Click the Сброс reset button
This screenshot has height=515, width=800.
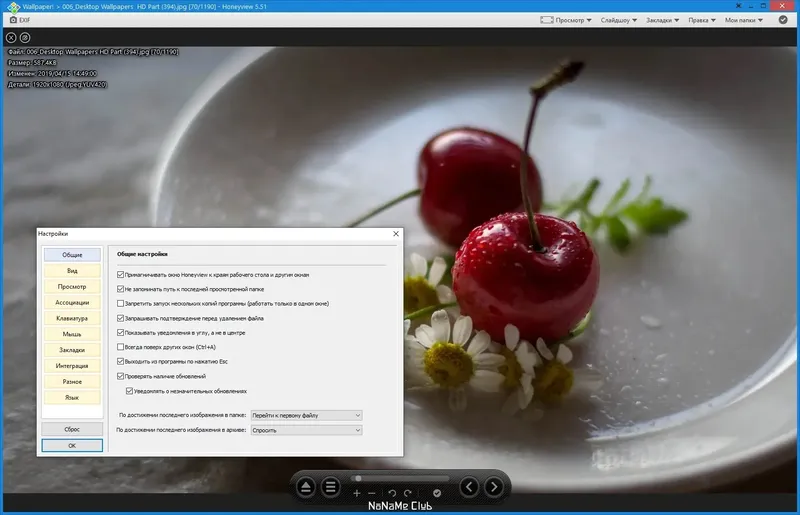[72, 429]
